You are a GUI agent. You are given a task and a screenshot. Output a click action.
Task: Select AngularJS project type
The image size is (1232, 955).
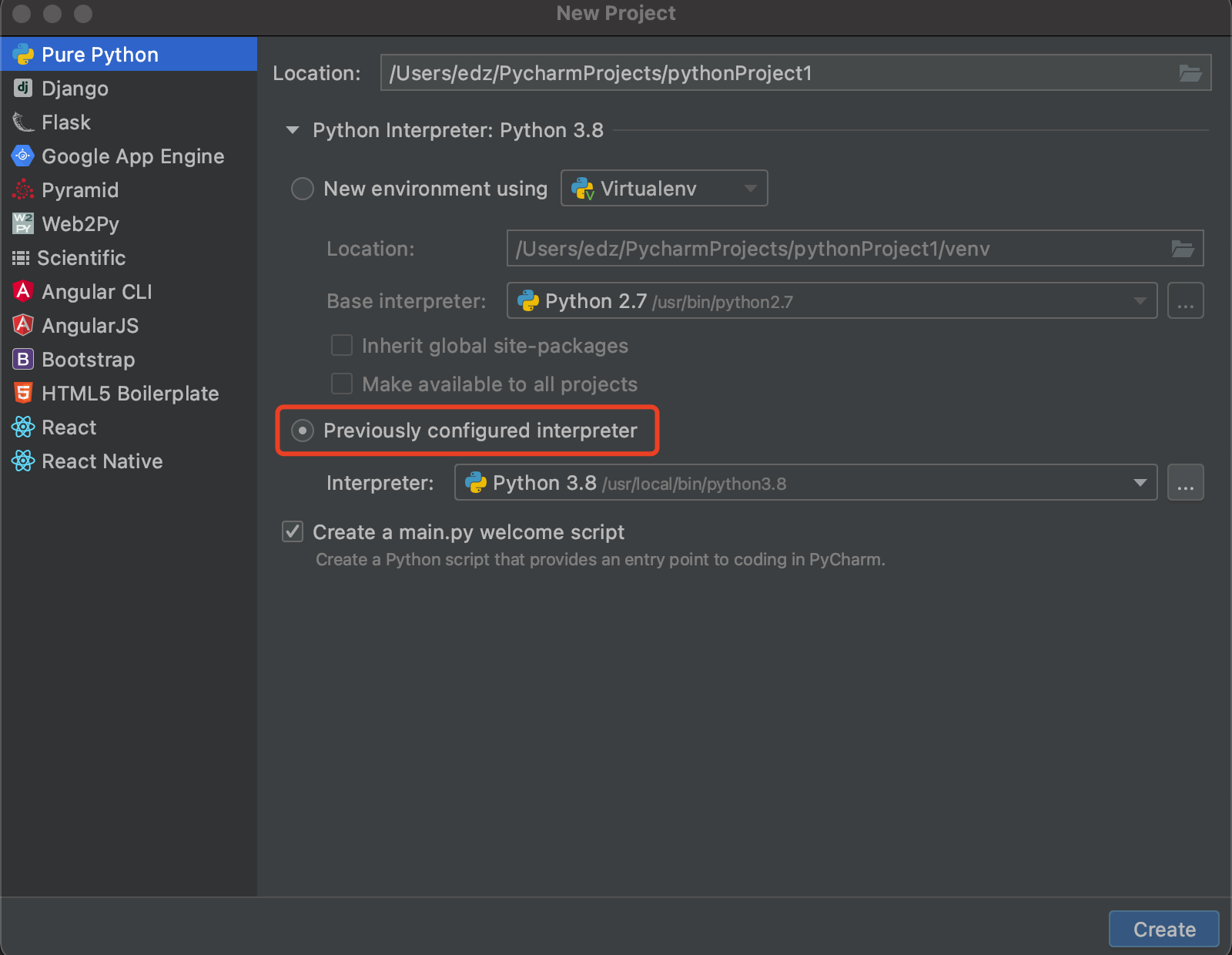coord(129,325)
